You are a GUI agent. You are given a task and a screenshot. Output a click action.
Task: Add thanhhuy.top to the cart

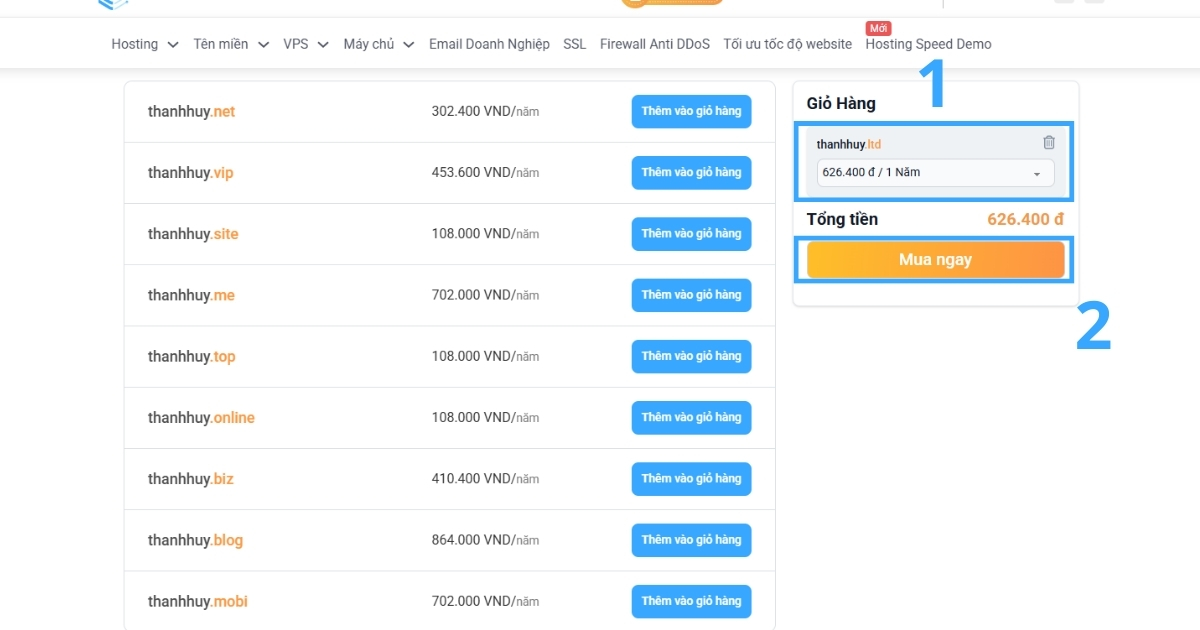coord(691,356)
